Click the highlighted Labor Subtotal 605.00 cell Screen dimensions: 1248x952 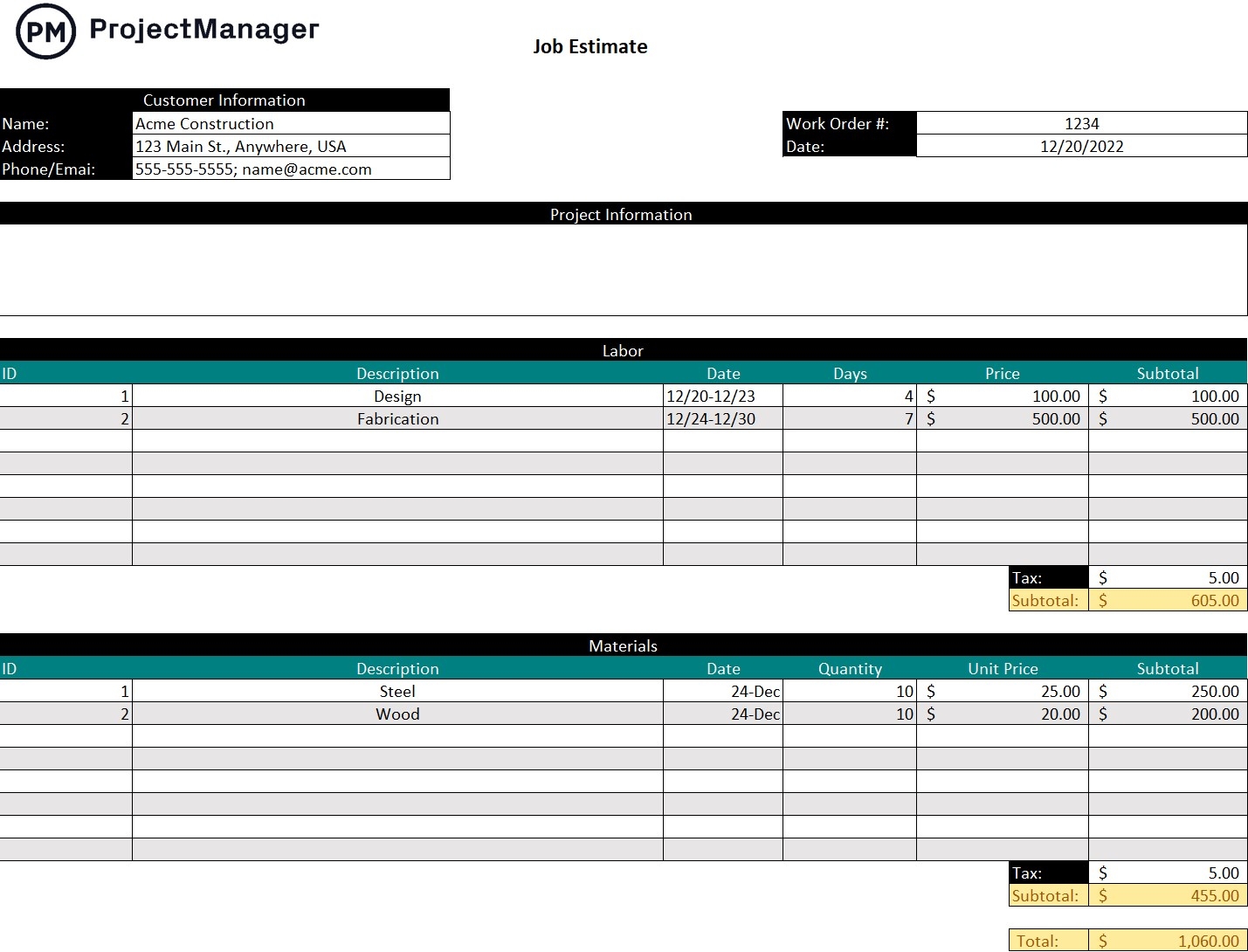pos(1168,600)
